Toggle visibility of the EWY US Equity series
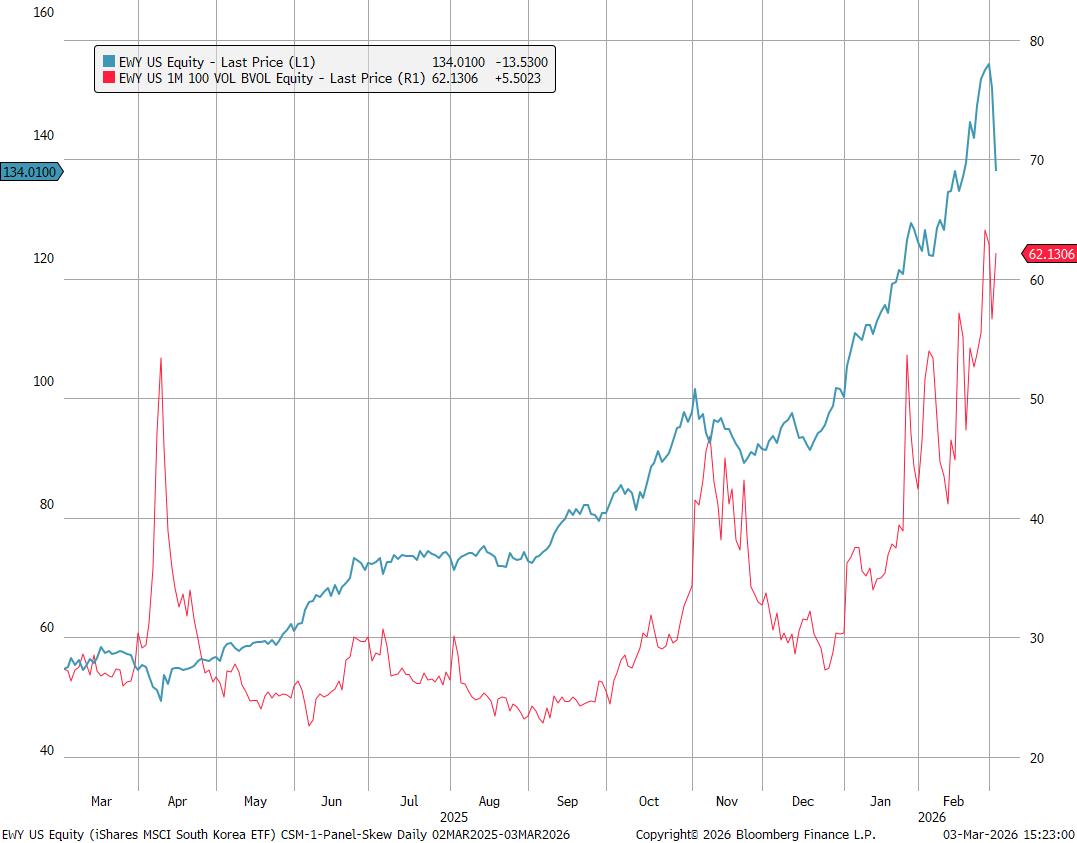The width and height of the screenshot is (1077, 843). [x=200, y=61]
